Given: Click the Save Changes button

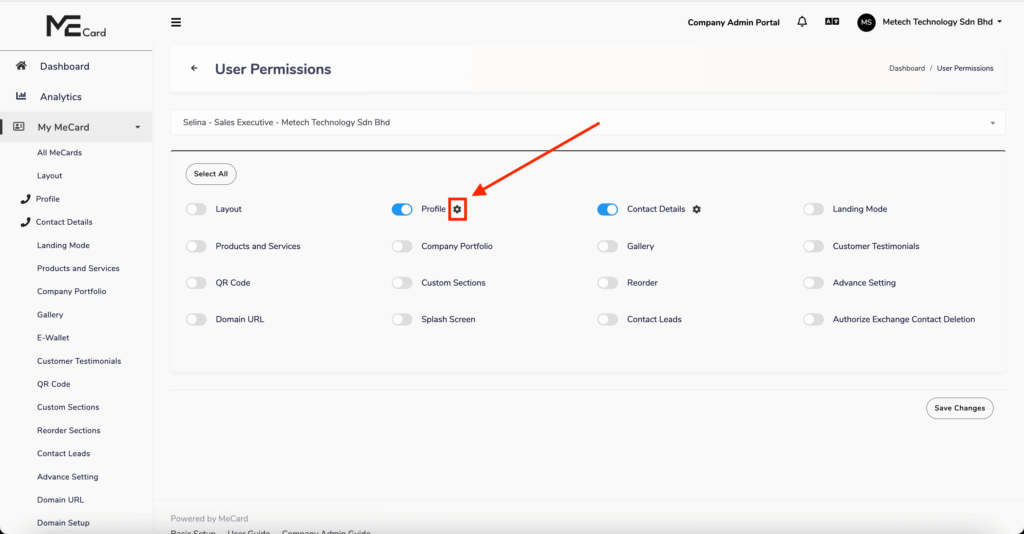Looking at the screenshot, I should (959, 408).
